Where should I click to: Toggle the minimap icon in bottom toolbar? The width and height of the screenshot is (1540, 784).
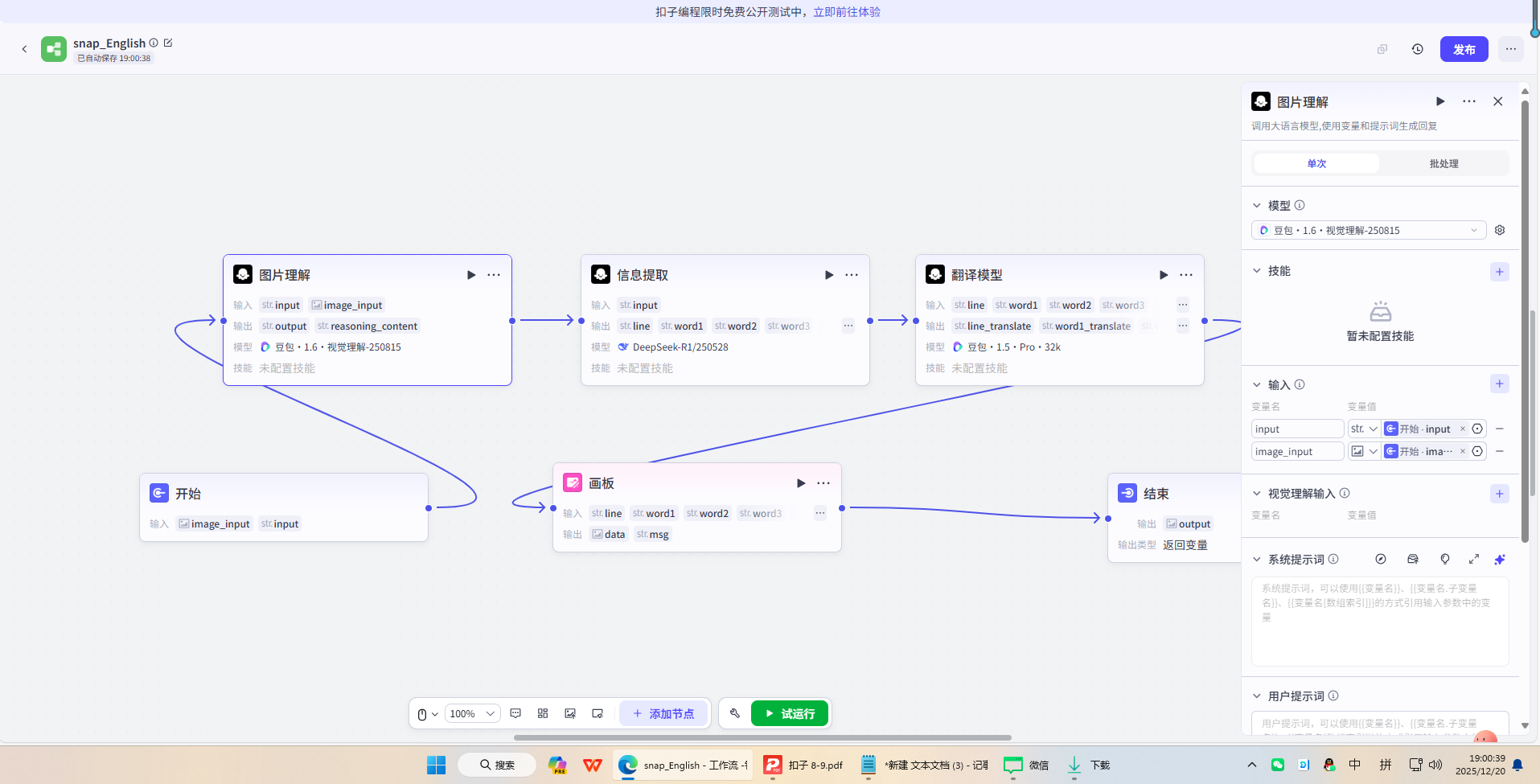[598, 713]
